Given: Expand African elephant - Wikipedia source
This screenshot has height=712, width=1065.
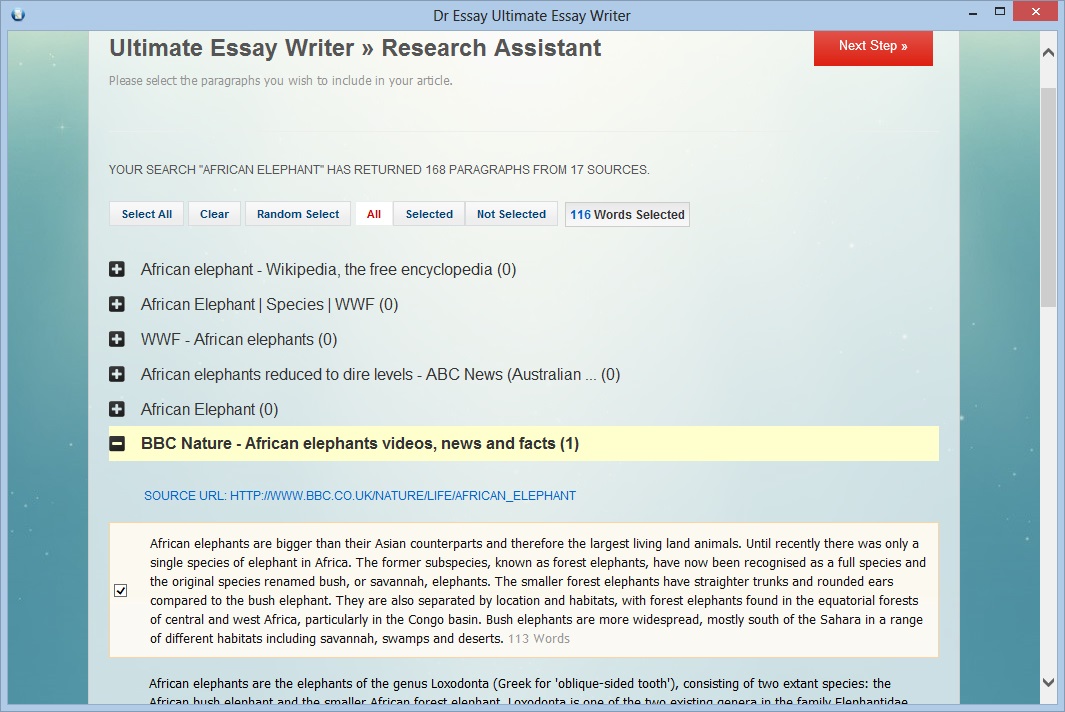Looking at the screenshot, I should [x=117, y=270].
